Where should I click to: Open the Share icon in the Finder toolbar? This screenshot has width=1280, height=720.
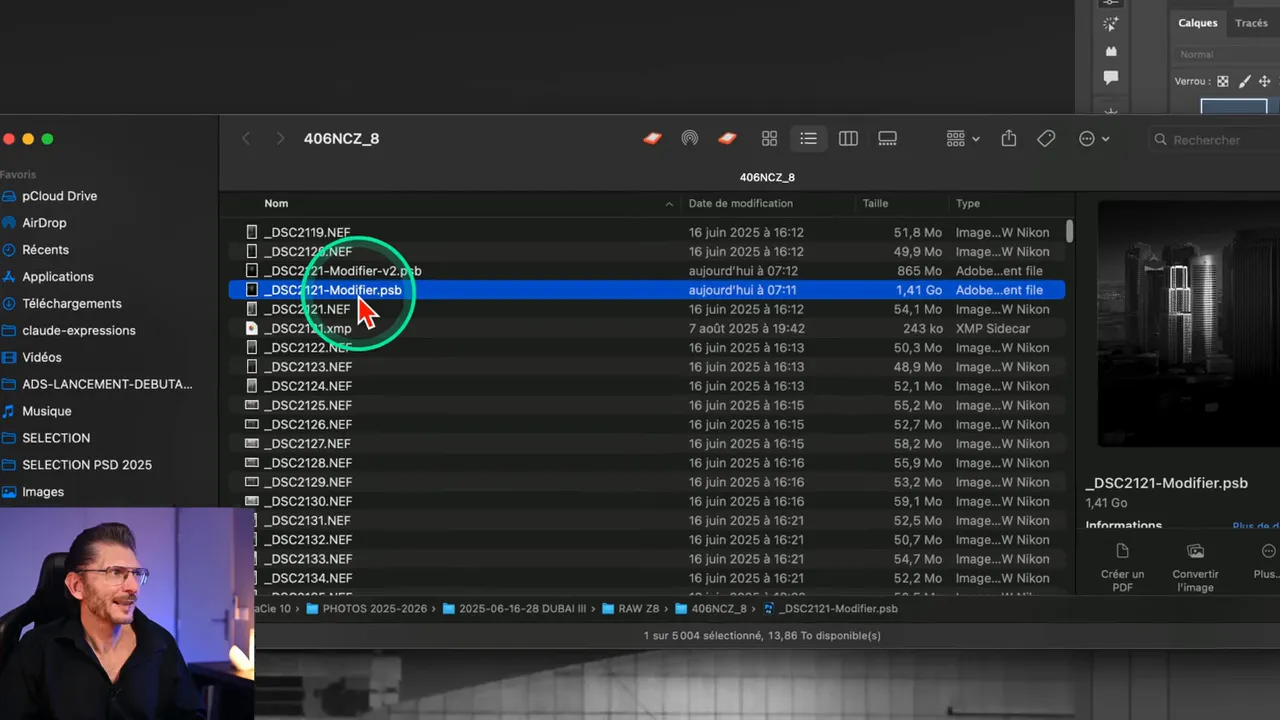(x=1008, y=139)
